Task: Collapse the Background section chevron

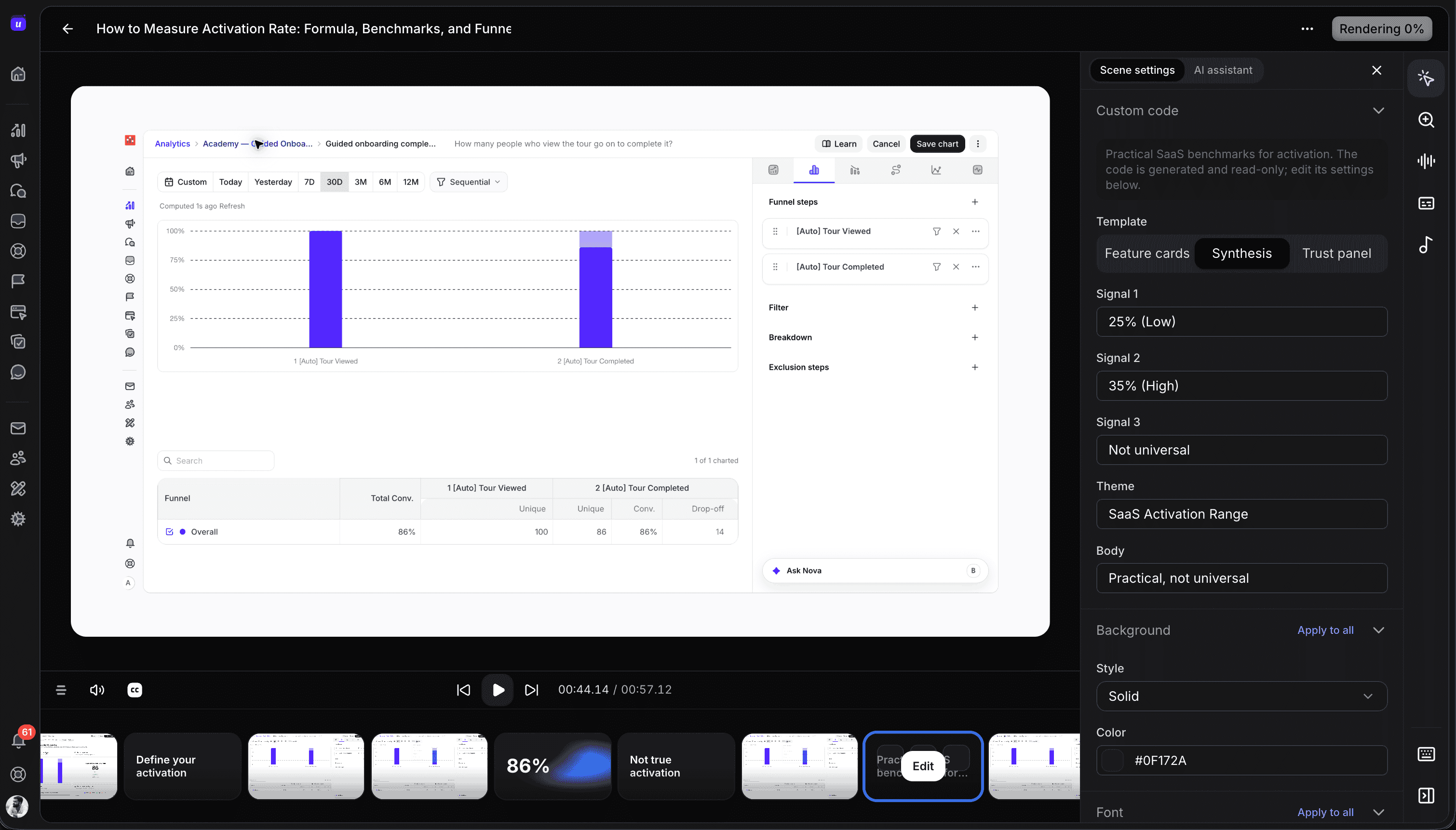Action: 1378,630
